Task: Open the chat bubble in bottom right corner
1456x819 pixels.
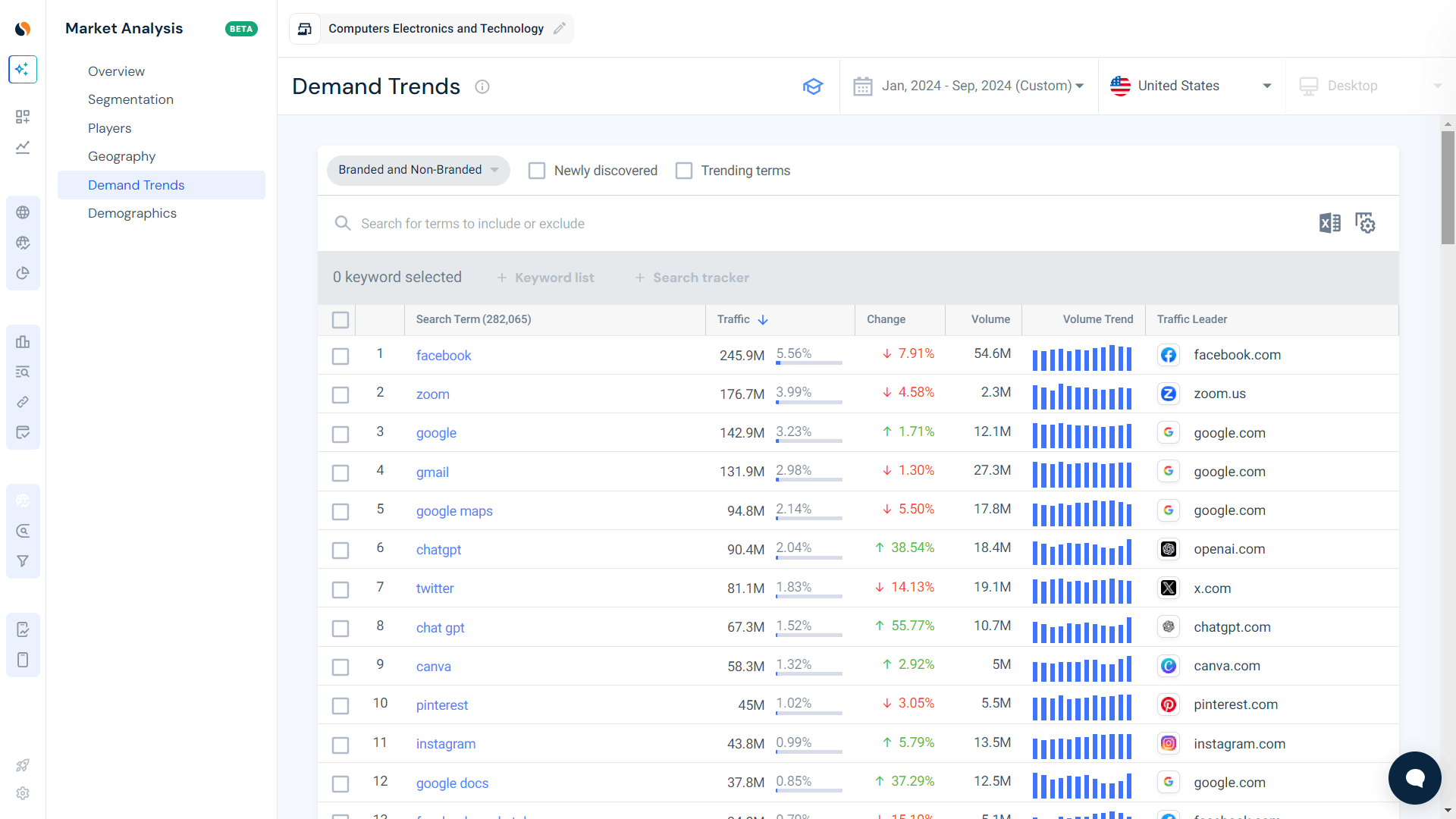Action: pos(1414,777)
